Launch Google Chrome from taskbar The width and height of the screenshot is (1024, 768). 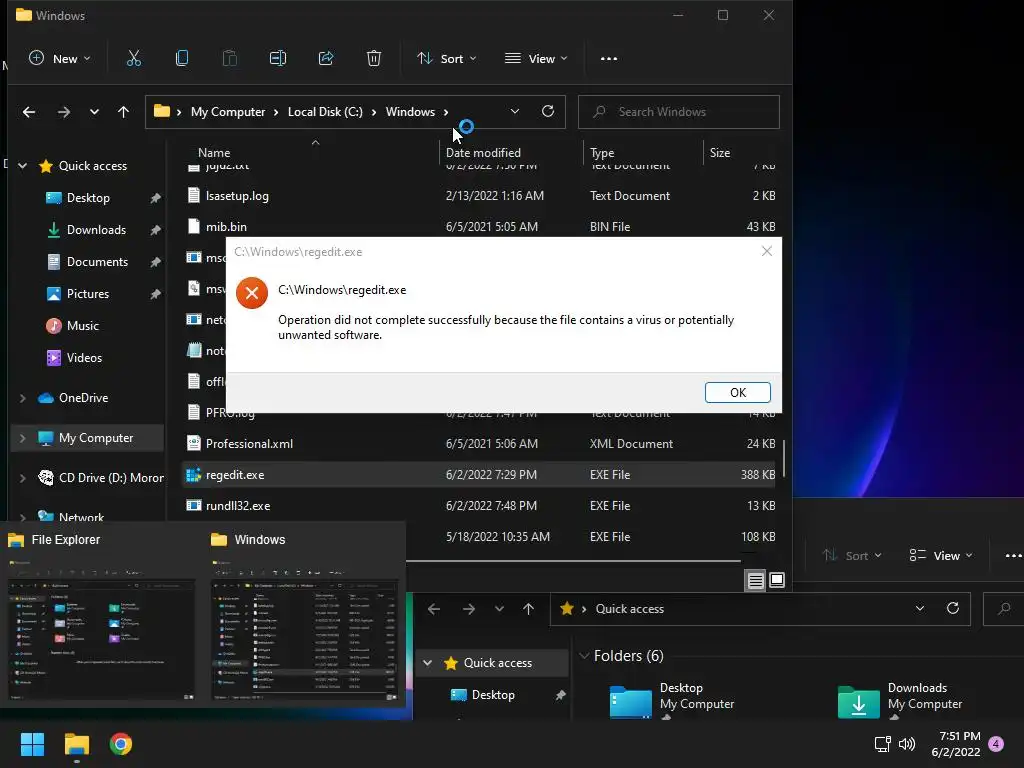tap(121, 744)
